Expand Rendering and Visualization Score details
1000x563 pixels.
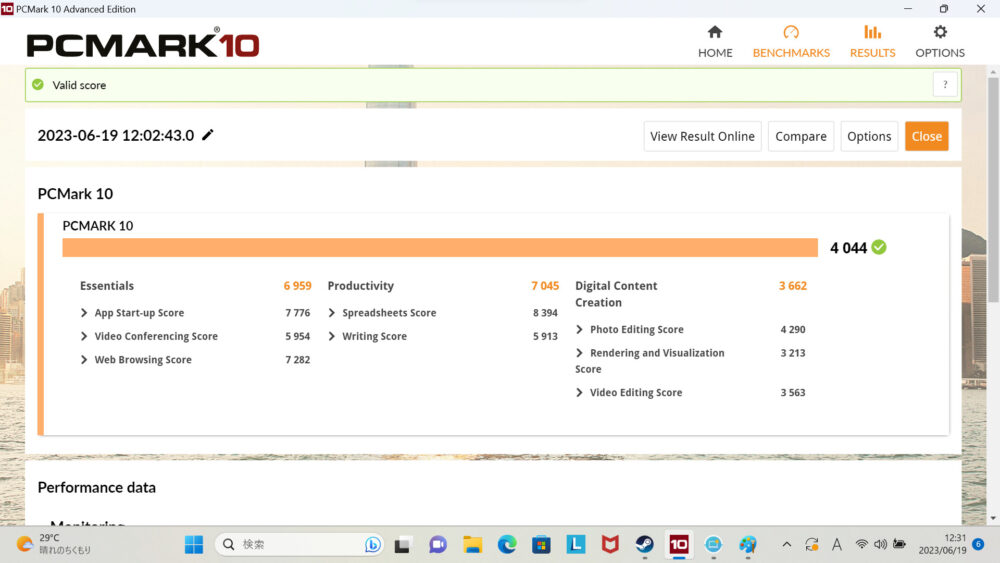[579, 353]
